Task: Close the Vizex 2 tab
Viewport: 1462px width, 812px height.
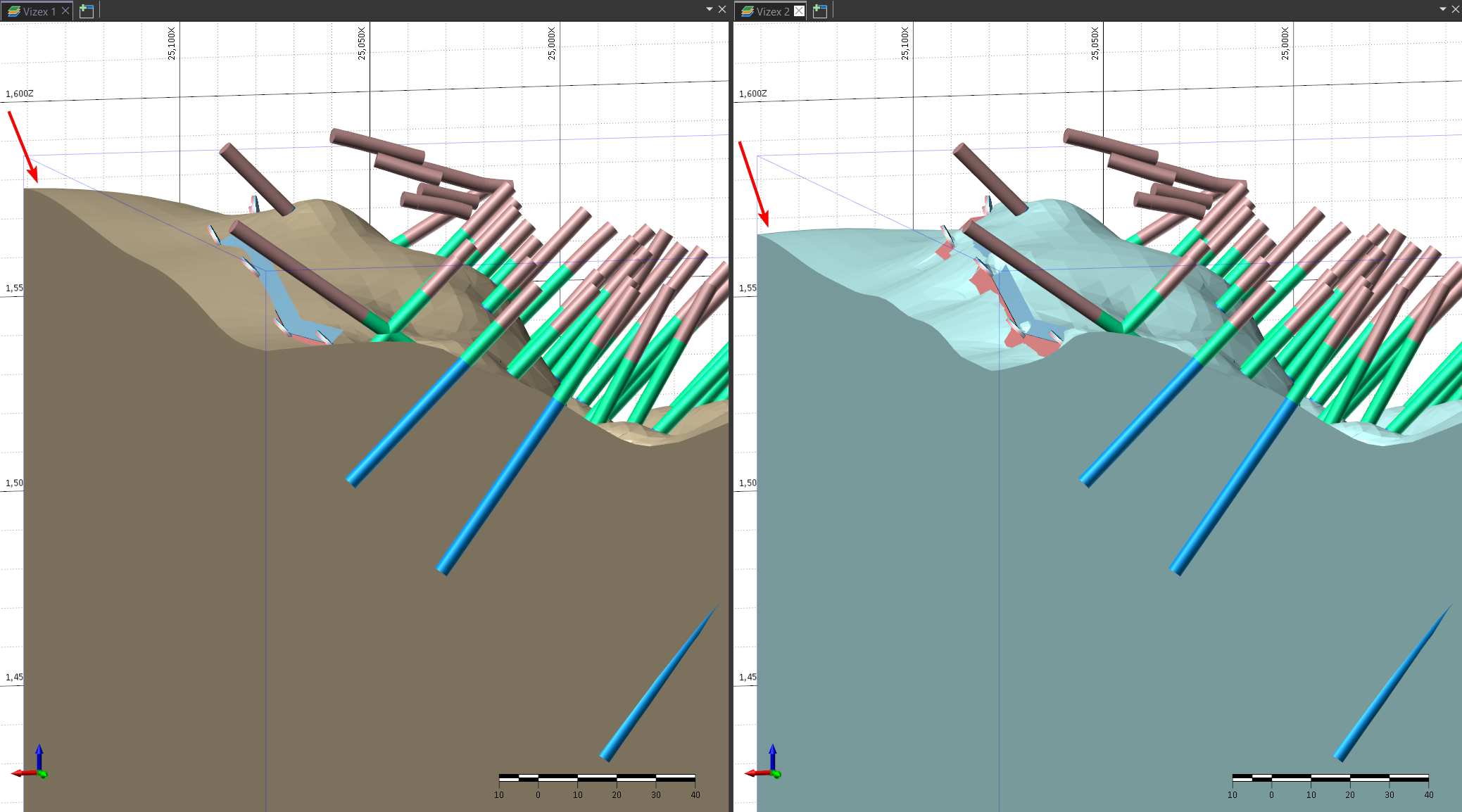Action: 799,11
